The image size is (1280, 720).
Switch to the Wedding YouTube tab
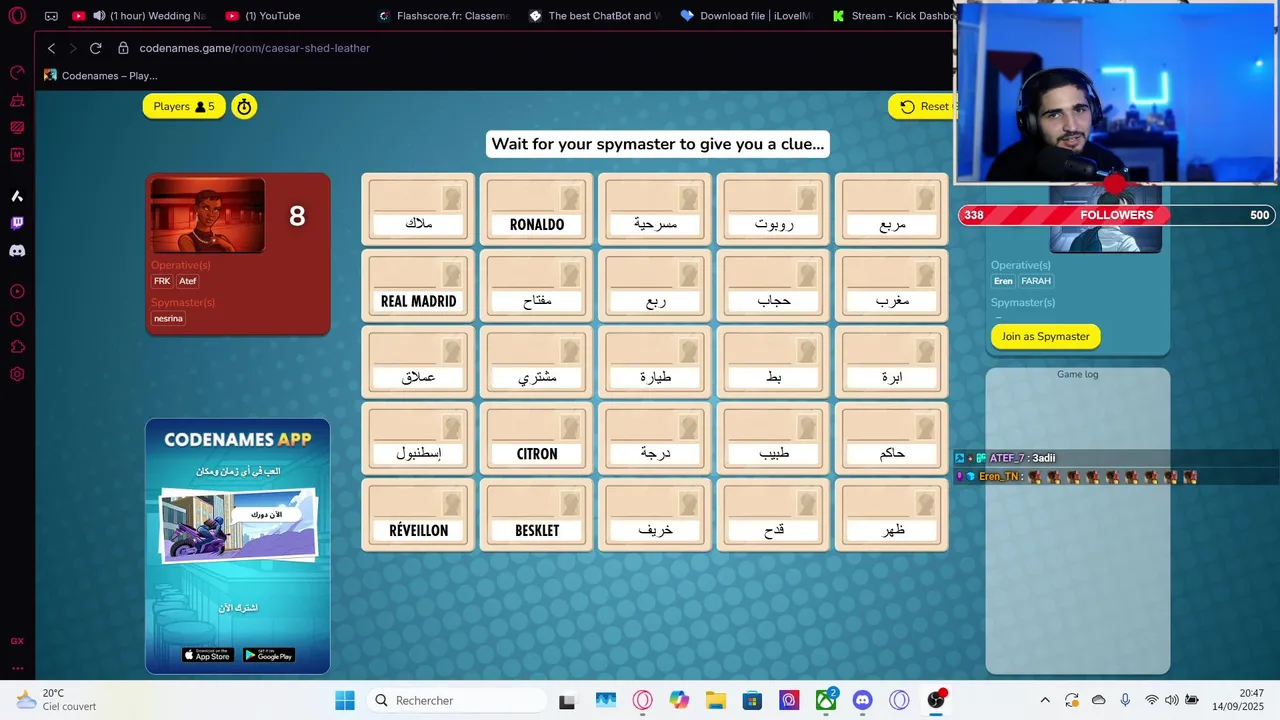(140, 16)
